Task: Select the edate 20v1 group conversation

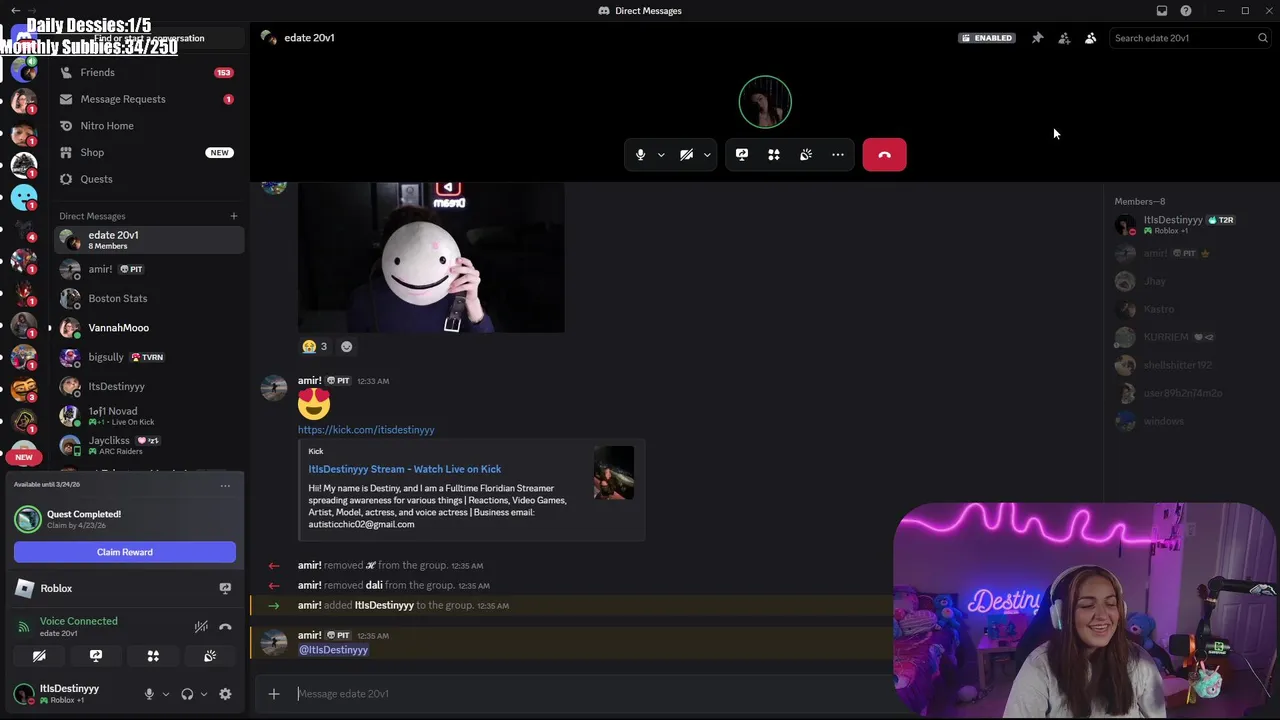Action: coord(149,240)
